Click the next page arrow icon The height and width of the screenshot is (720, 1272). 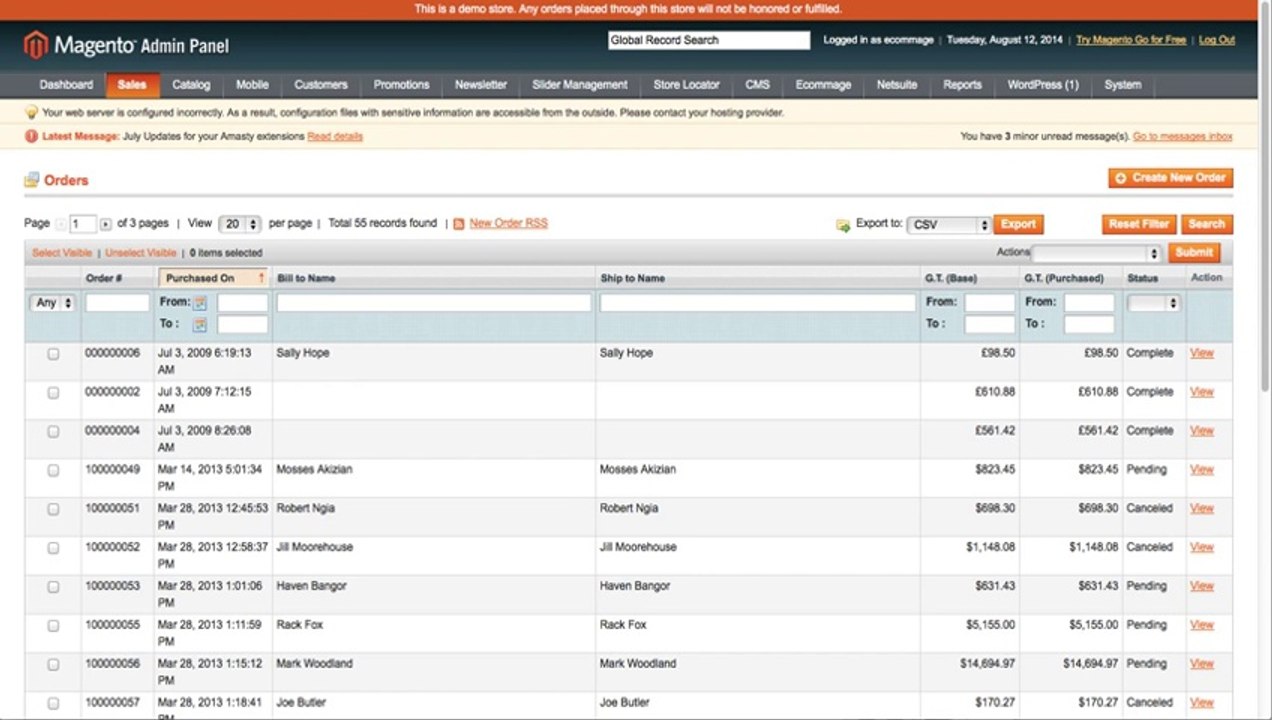(105, 224)
